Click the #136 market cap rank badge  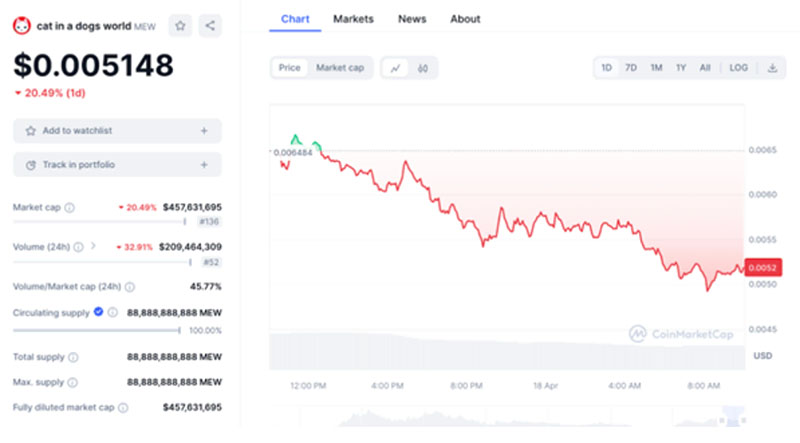coord(209,222)
